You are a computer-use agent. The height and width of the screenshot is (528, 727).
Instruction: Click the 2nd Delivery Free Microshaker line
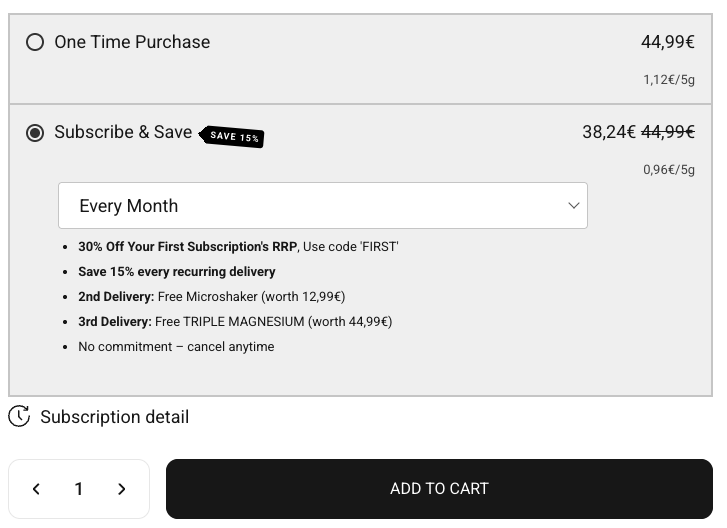coord(212,296)
